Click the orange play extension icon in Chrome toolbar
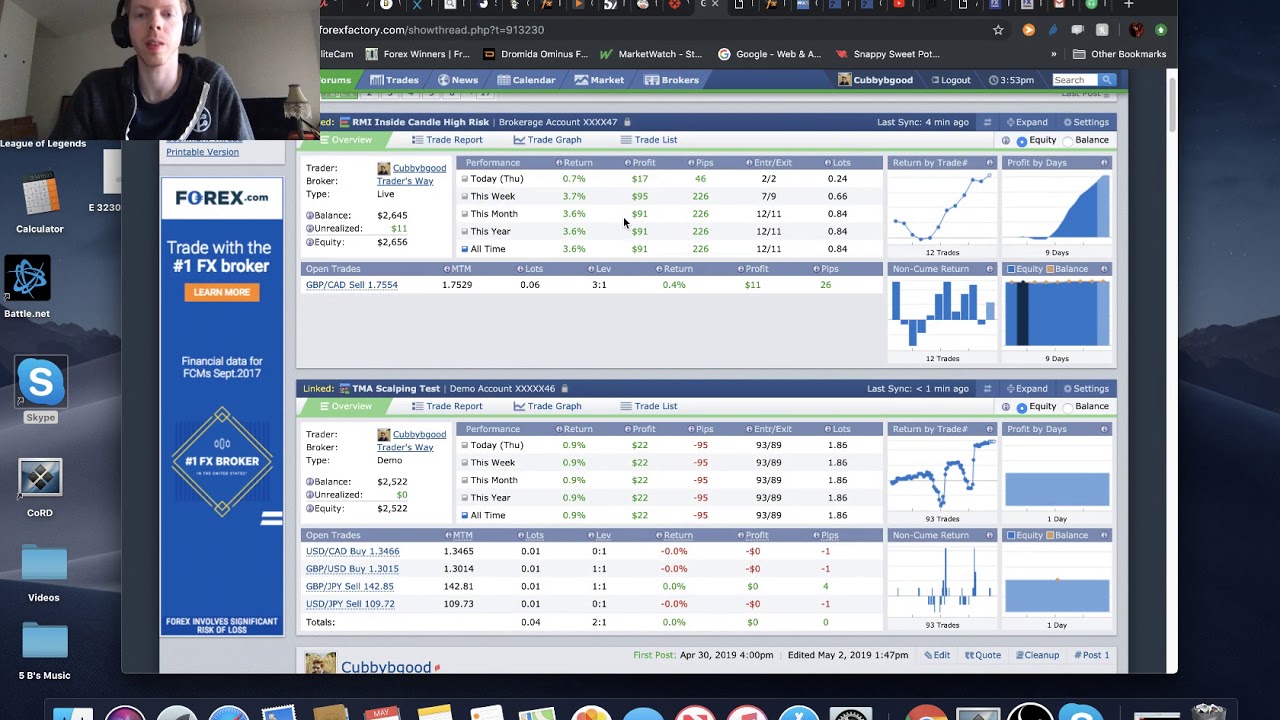1280x720 pixels. [1028, 30]
